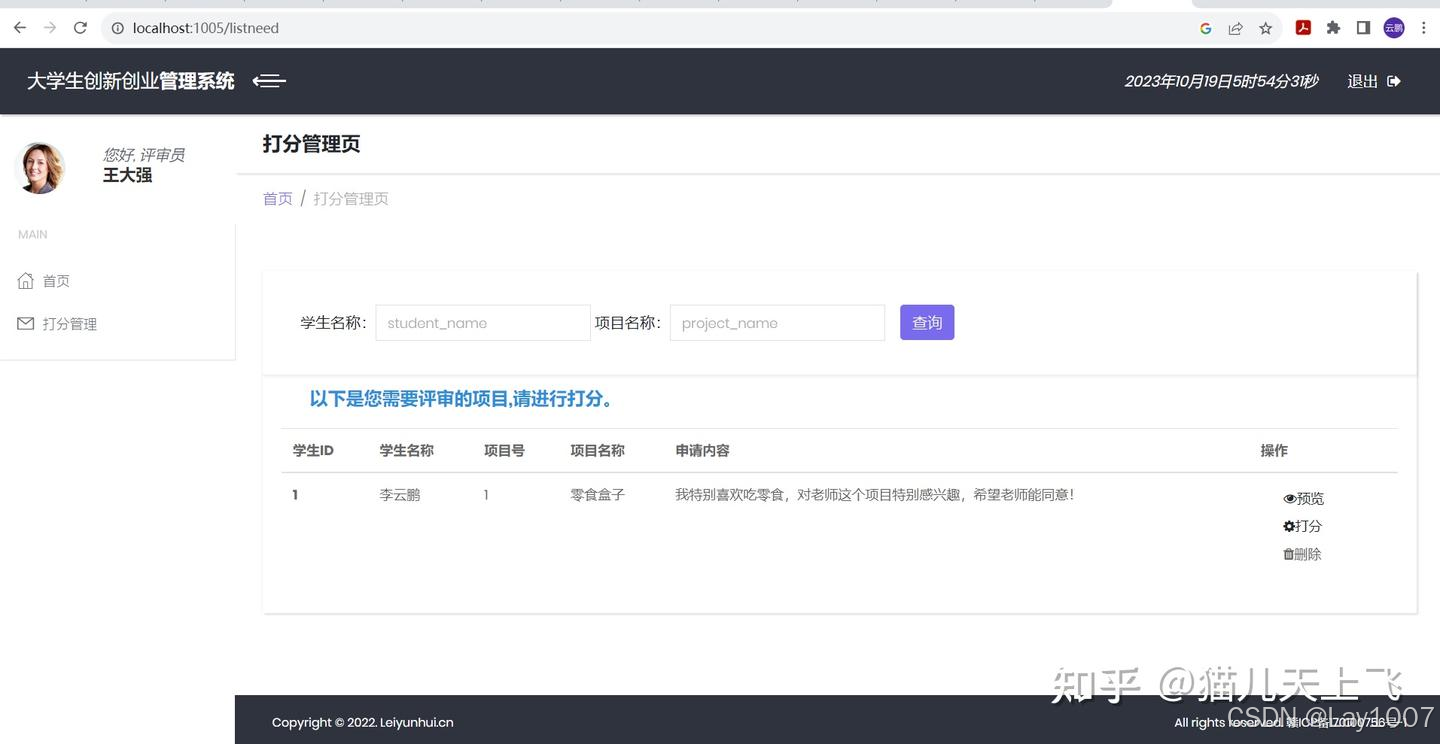
Task: Click the site info icon in address bar
Action: [x=118, y=28]
